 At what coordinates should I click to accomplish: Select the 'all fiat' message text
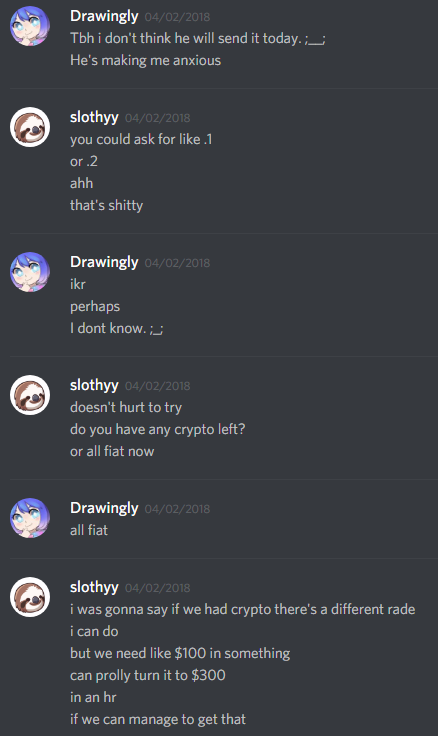click(89, 530)
